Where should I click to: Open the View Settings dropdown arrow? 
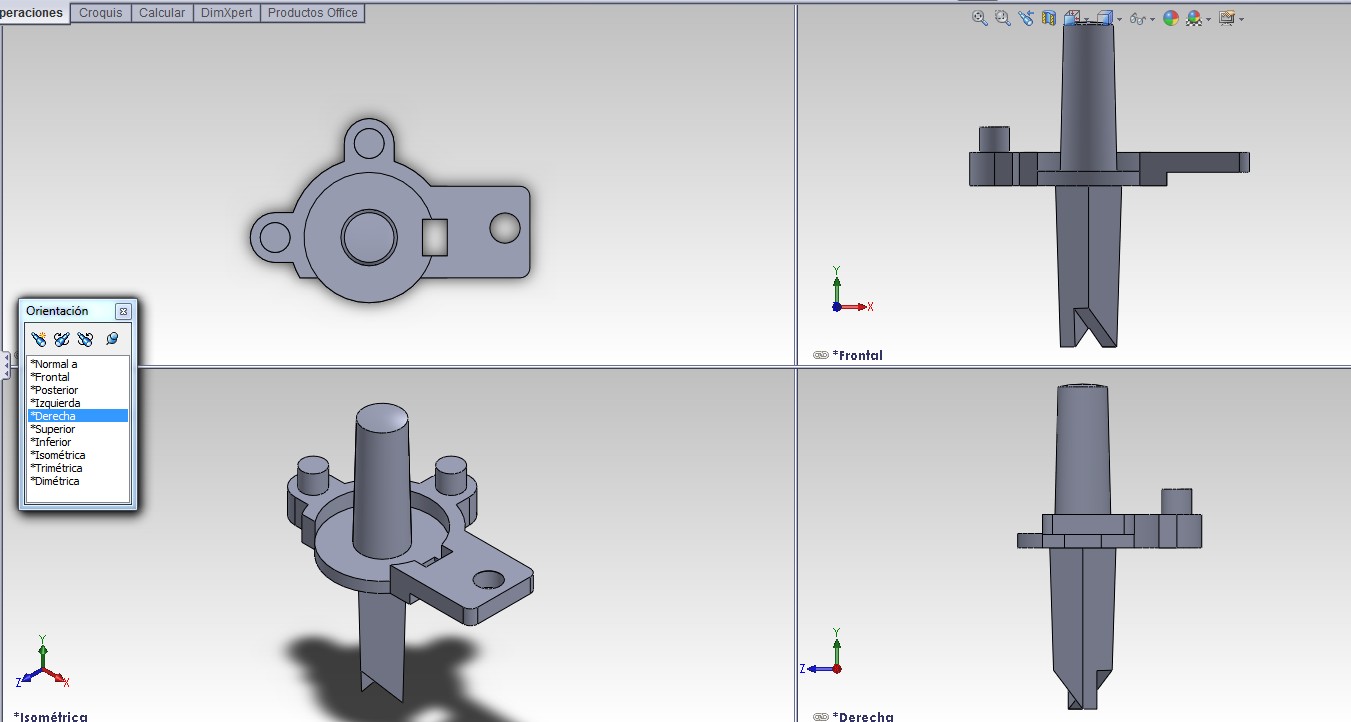(x=1241, y=19)
